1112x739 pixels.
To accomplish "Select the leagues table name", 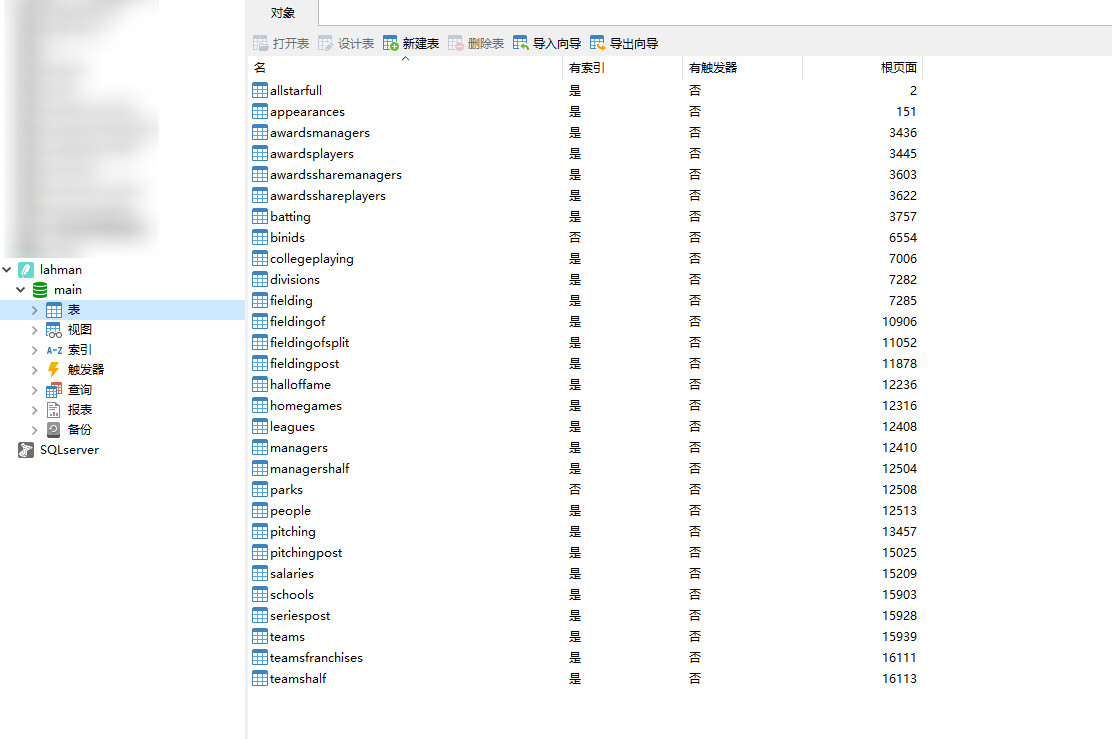I will (292, 426).
